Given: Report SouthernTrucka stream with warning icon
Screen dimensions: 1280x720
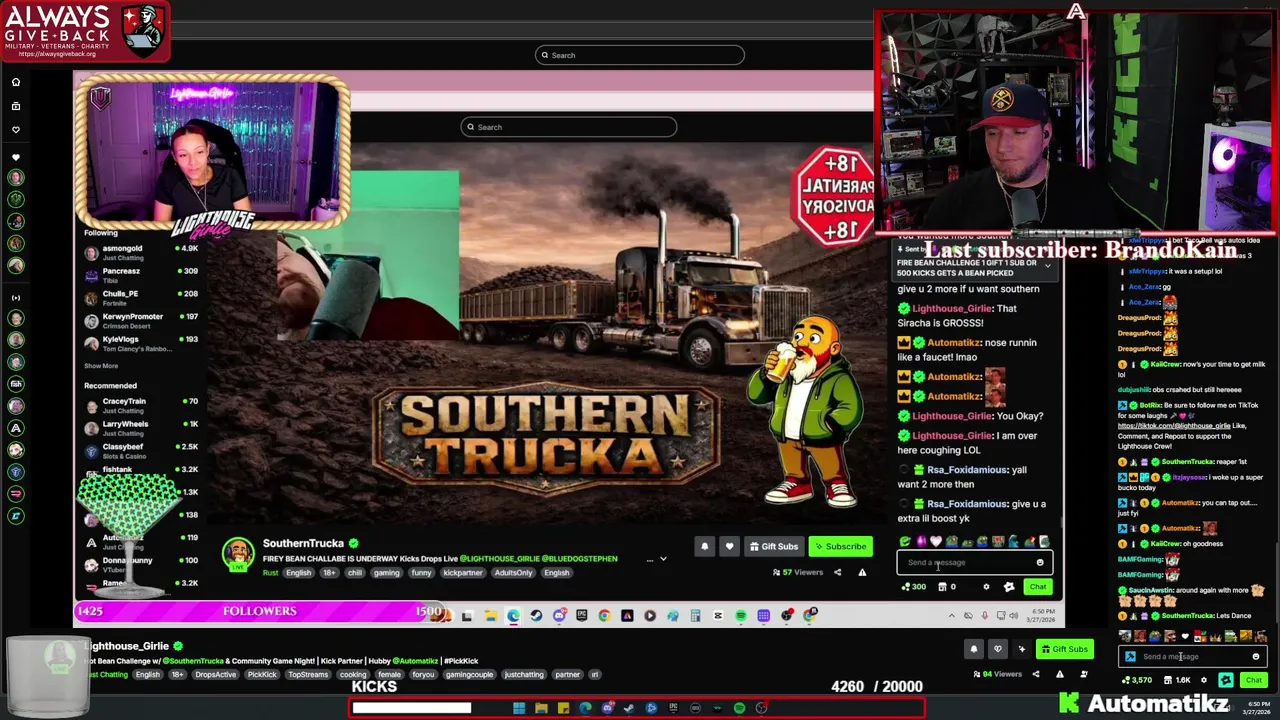Looking at the screenshot, I should (862, 572).
